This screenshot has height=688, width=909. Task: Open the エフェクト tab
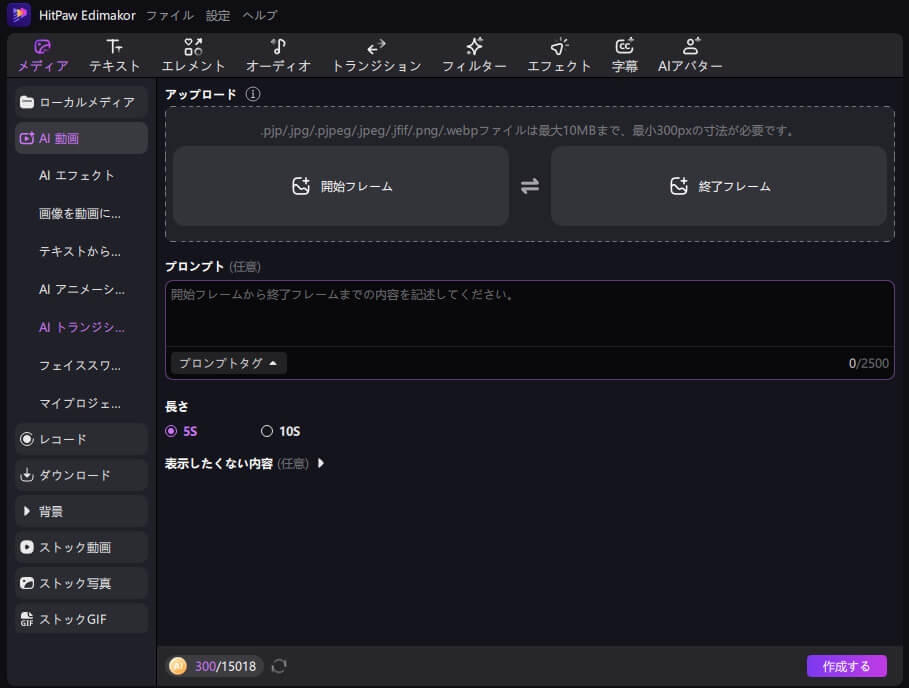pos(559,56)
